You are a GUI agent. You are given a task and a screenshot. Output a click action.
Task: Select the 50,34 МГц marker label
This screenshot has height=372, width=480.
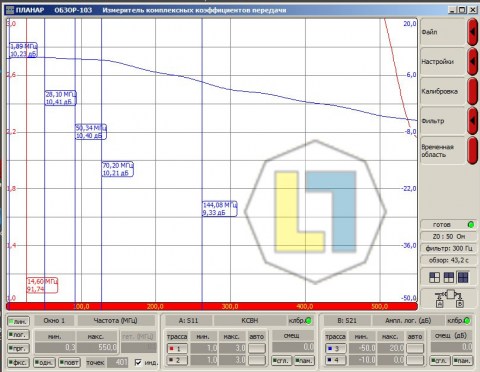pos(91,132)
